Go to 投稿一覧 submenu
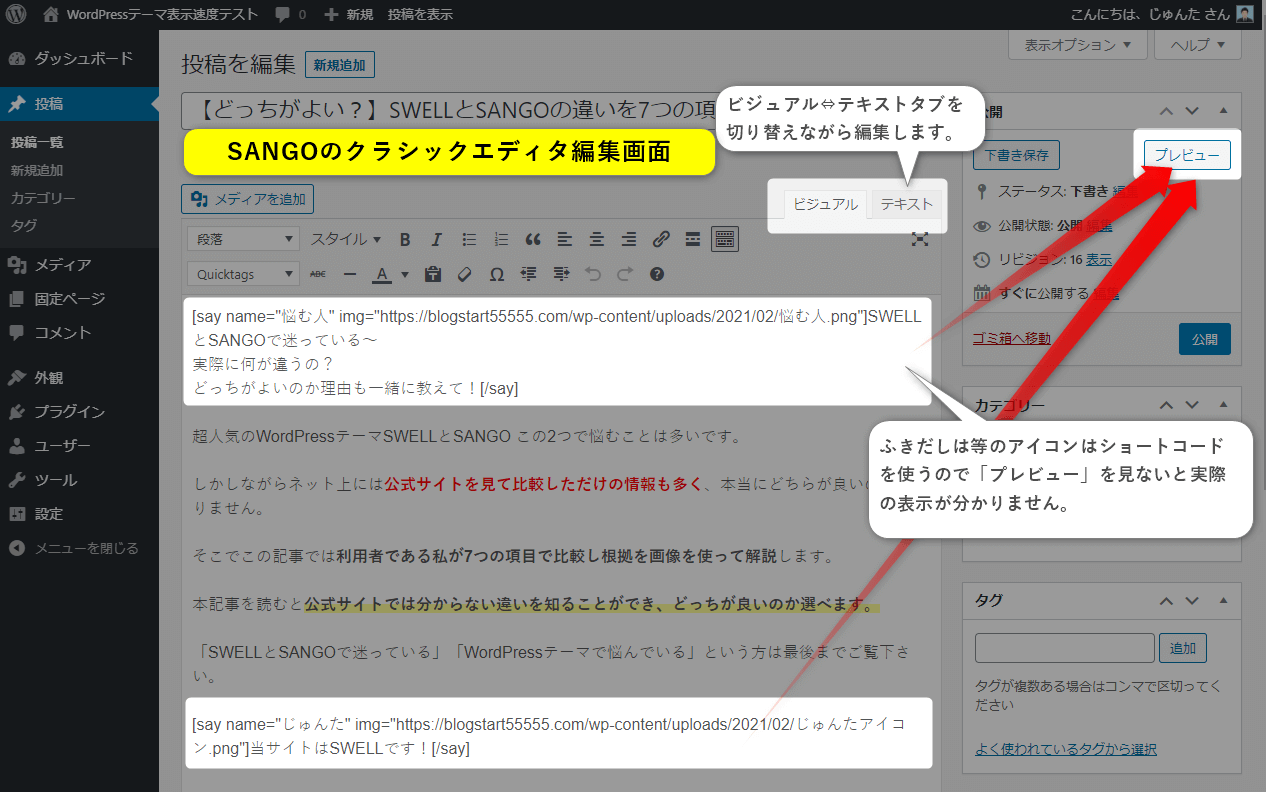This screenshot has width=1266, height=792. pyautogui.click(x=37, y=142)
